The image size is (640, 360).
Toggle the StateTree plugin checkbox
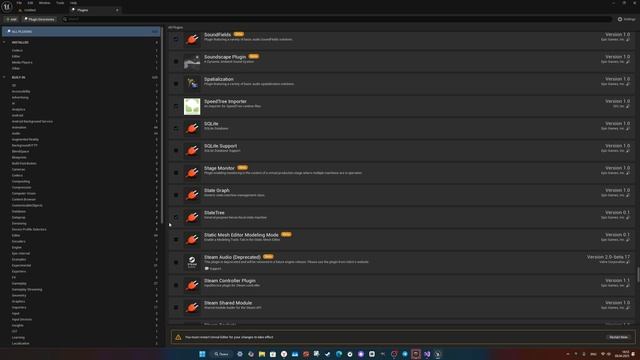176,217
